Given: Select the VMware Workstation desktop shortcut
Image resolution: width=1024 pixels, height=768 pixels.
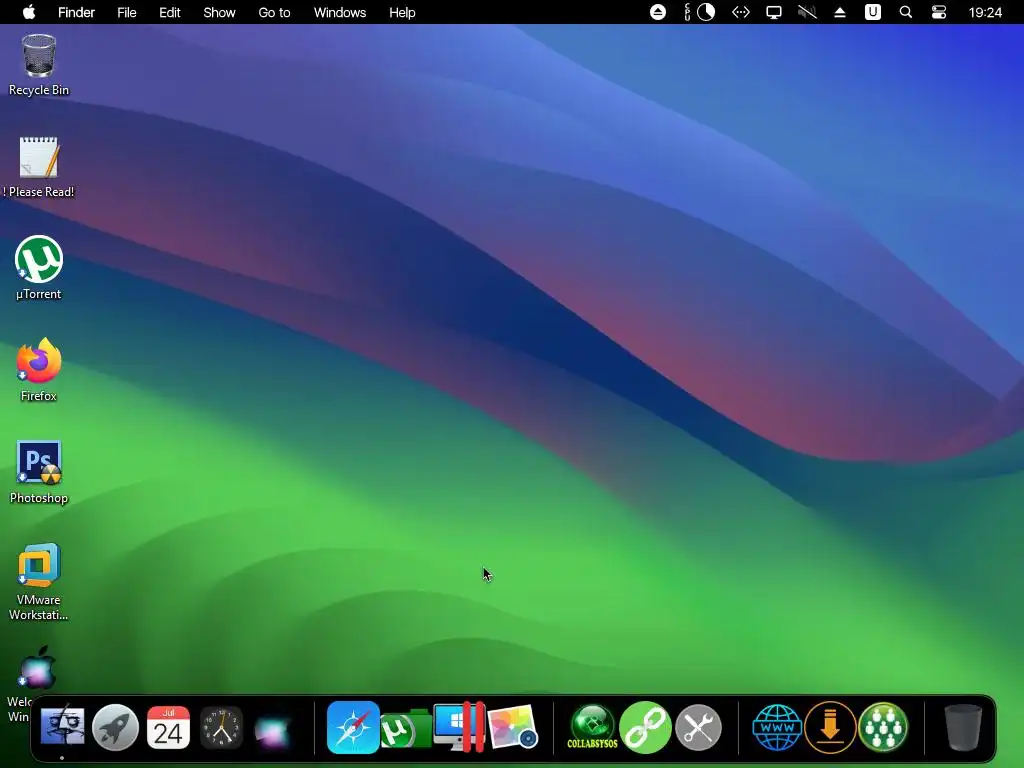Looking at the screenshot, I should click(39, 581).
